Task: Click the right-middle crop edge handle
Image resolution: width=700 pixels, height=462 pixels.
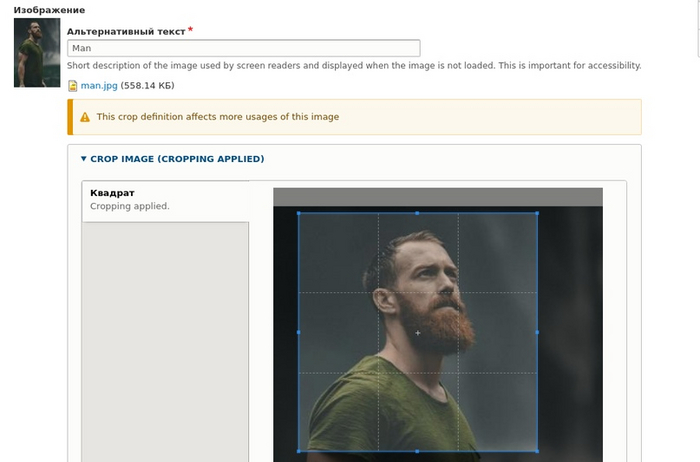Action: point(537,332)
